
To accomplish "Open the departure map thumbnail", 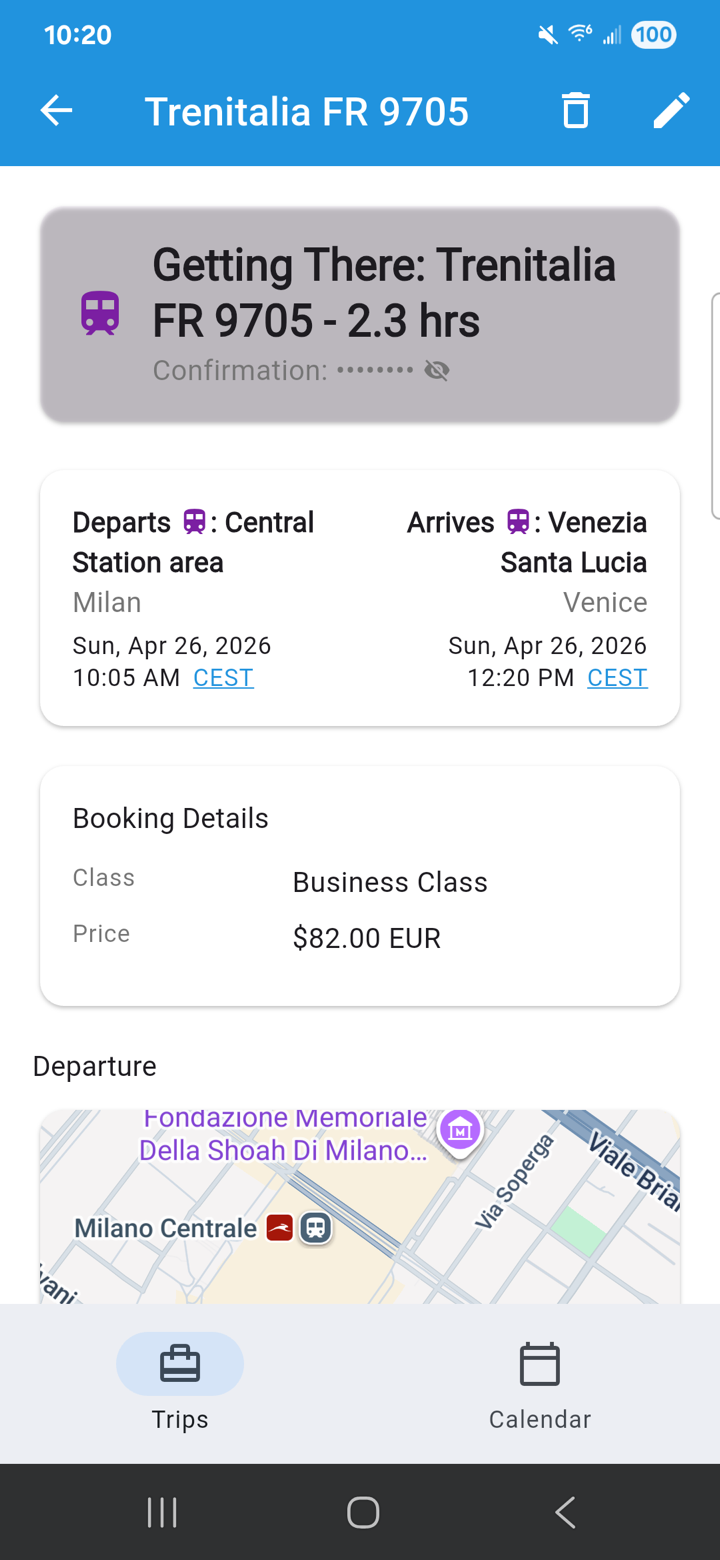I will (360, 1210).
